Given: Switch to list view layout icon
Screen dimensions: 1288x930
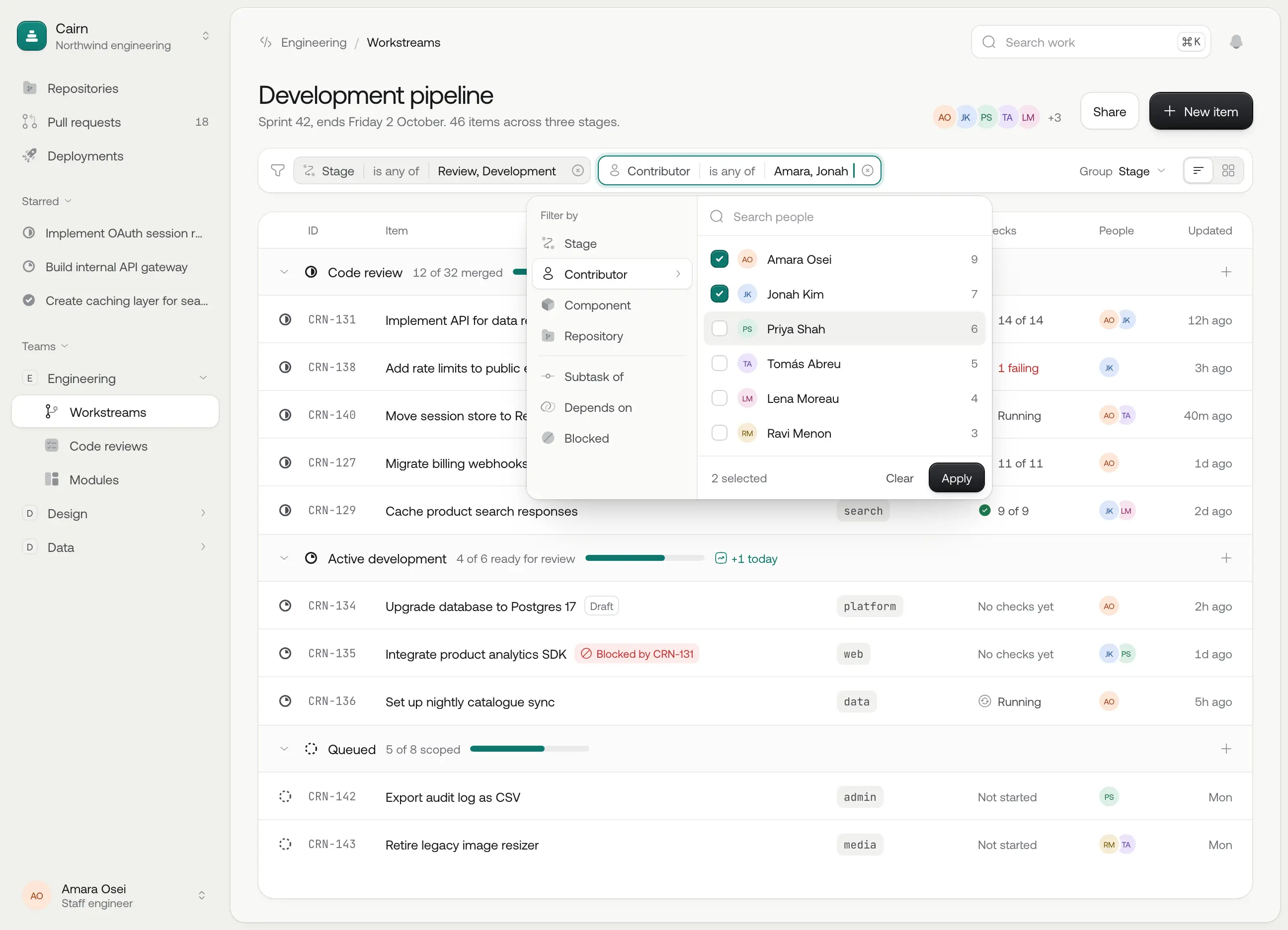Looking at the screenshot, I should point(1198,171).
